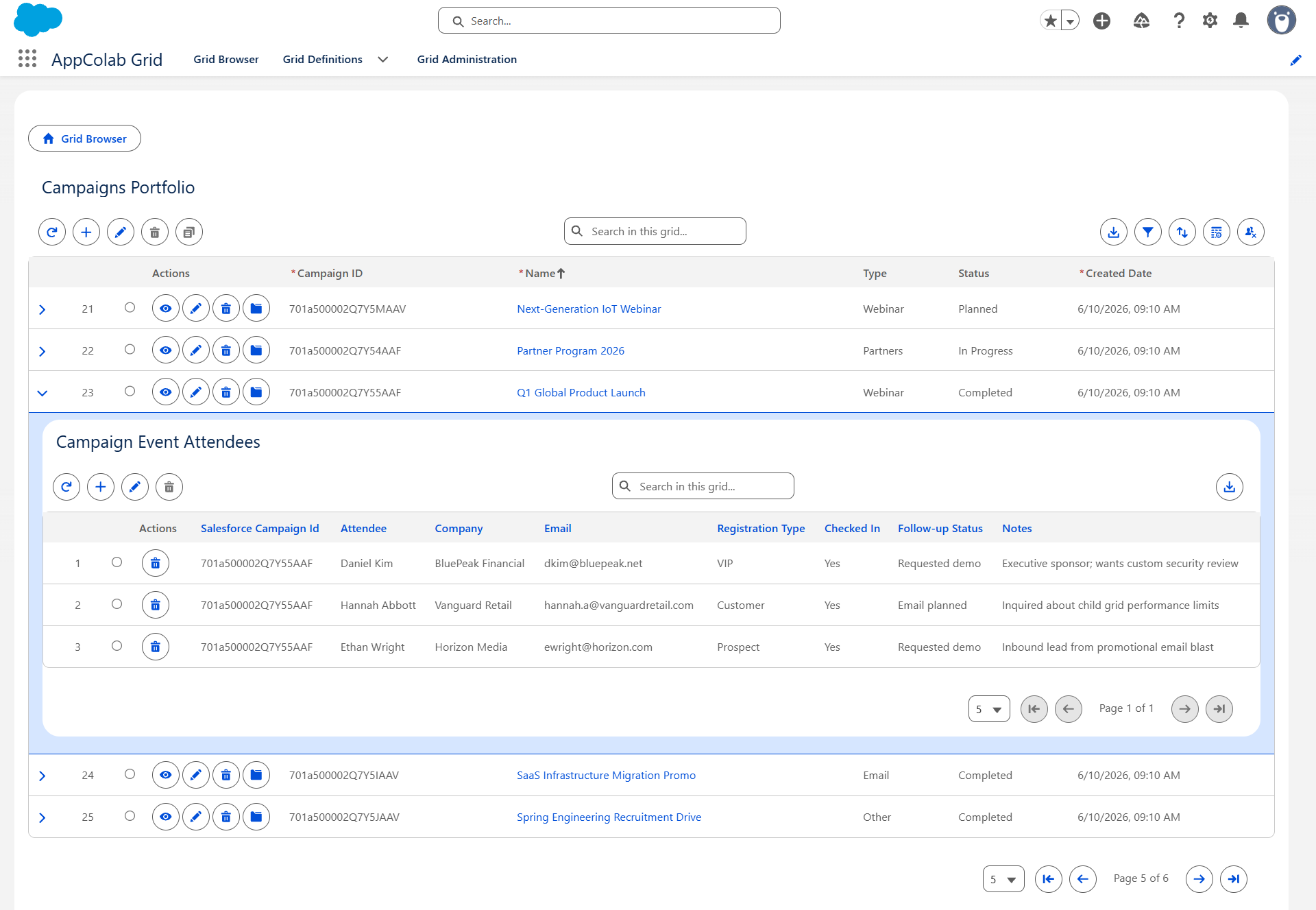Open folder icon for Q1 Global Product Launch

coord(256,392)
